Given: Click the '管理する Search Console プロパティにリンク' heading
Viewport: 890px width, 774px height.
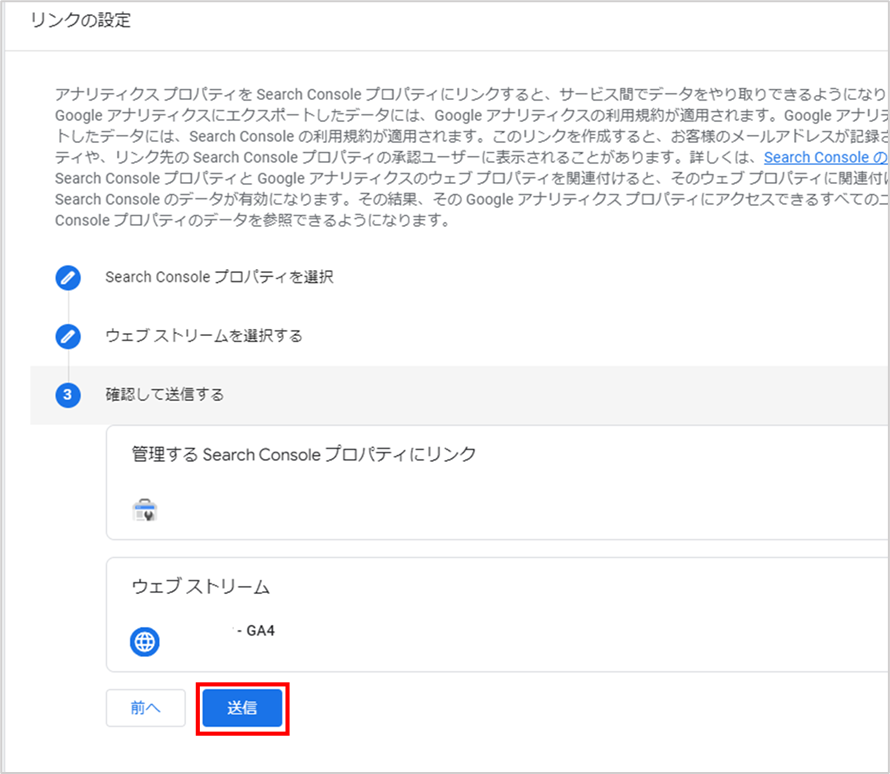Looking at the screenshot, I should 304,455.
